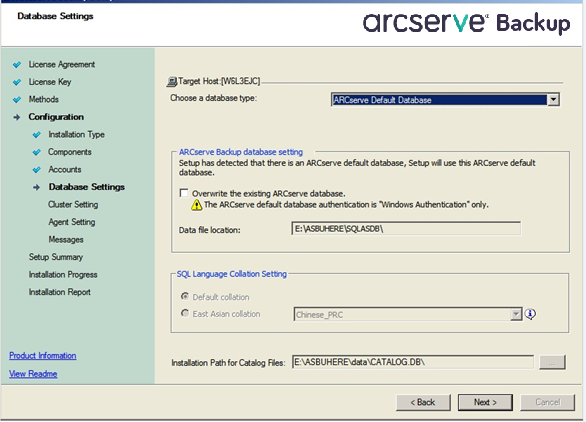
Task: Select Agent Setting sub-step
Action: point(72,222)
